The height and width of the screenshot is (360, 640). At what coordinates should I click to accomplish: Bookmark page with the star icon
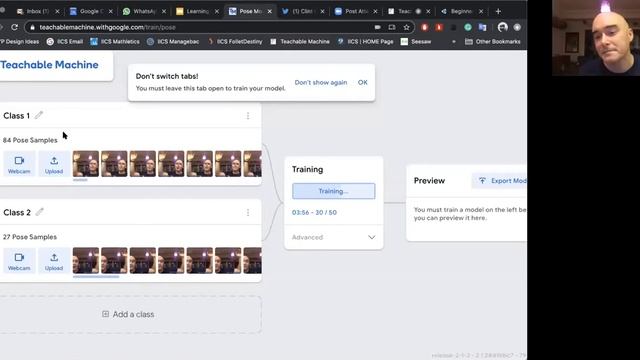tap(406, 27)
